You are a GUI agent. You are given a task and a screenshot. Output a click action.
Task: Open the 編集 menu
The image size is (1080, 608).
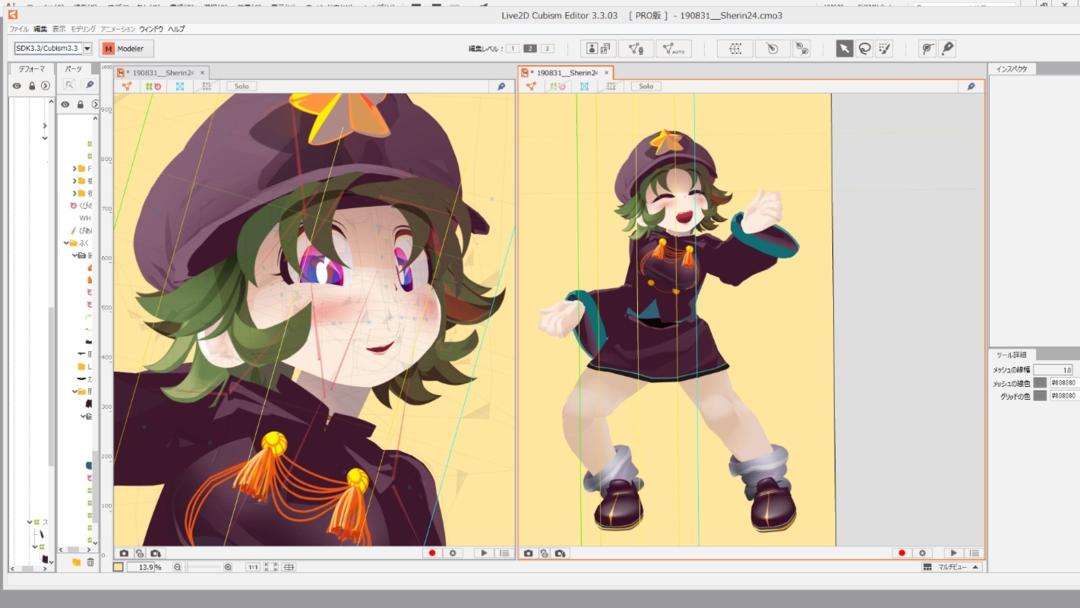pos(41,29)
